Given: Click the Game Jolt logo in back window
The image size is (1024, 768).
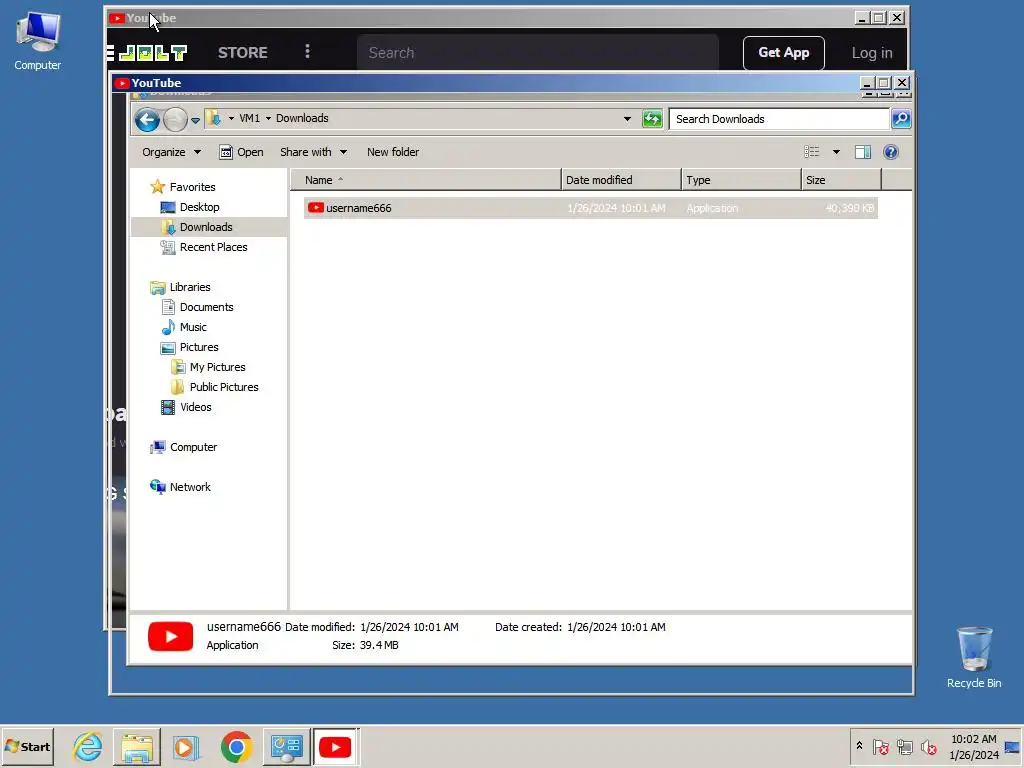Looking at the screenshot, I should [148, 53].
